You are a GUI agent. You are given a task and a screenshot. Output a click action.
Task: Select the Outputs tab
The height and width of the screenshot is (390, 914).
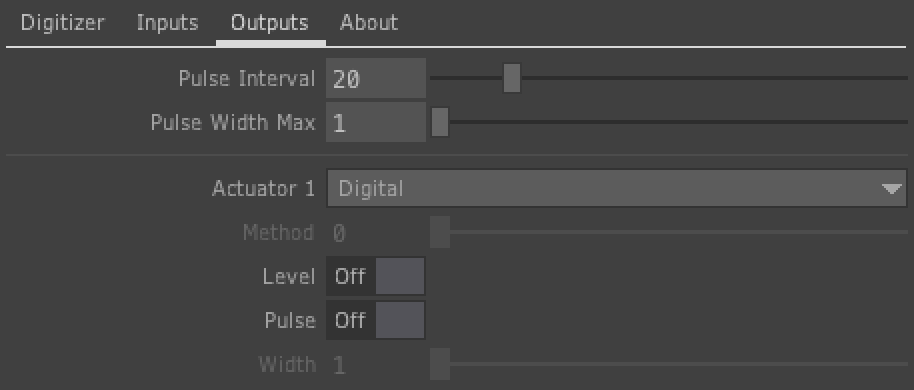[x=269, y=23]
